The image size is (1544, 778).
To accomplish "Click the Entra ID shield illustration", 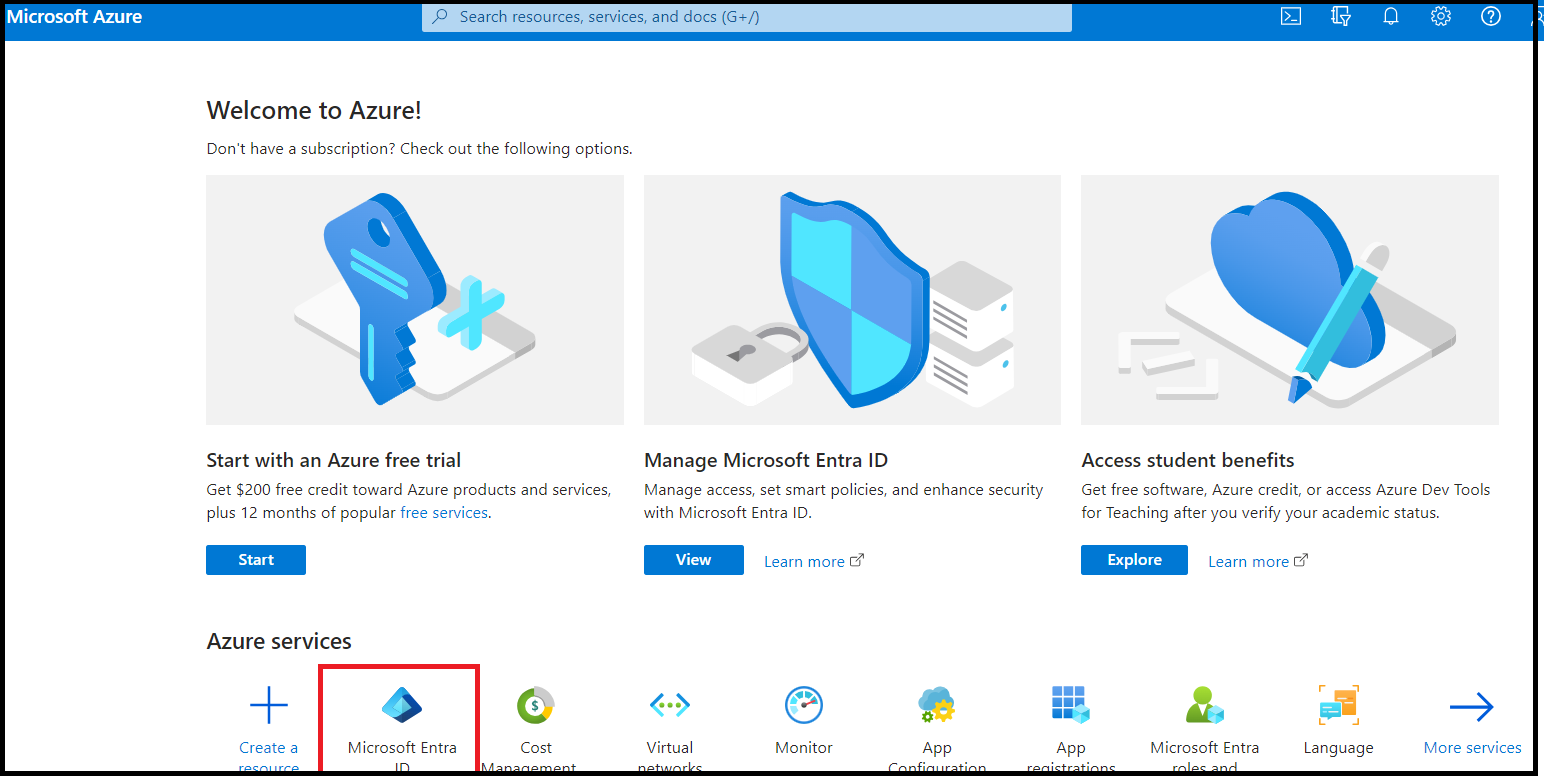I will tap(852, 300).
